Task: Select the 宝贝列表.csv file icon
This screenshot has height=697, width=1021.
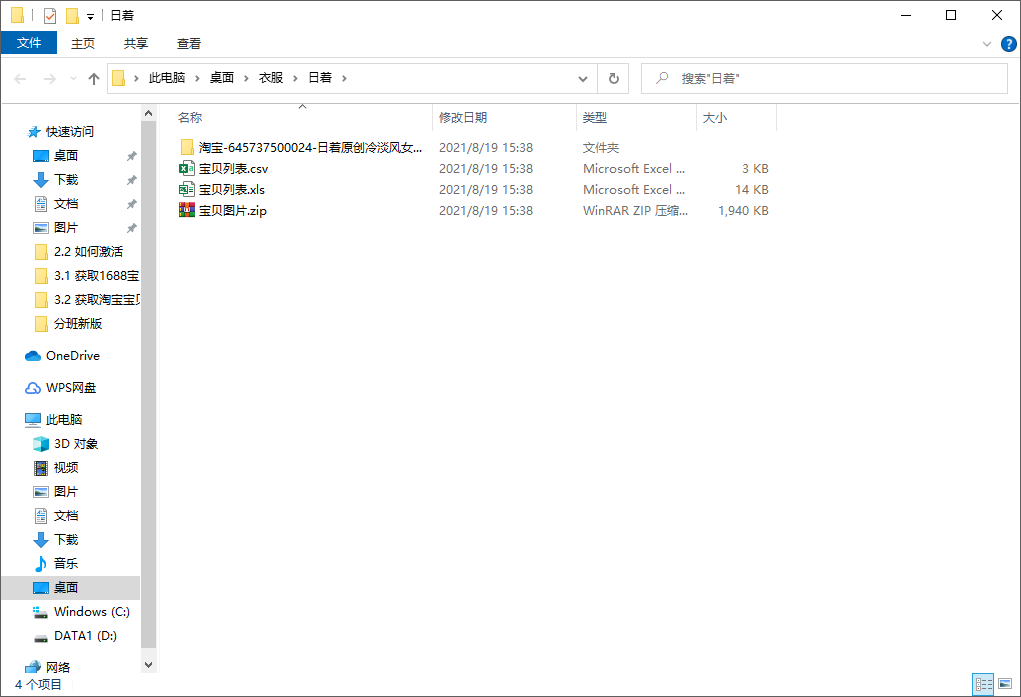Action: pos(186,169)
